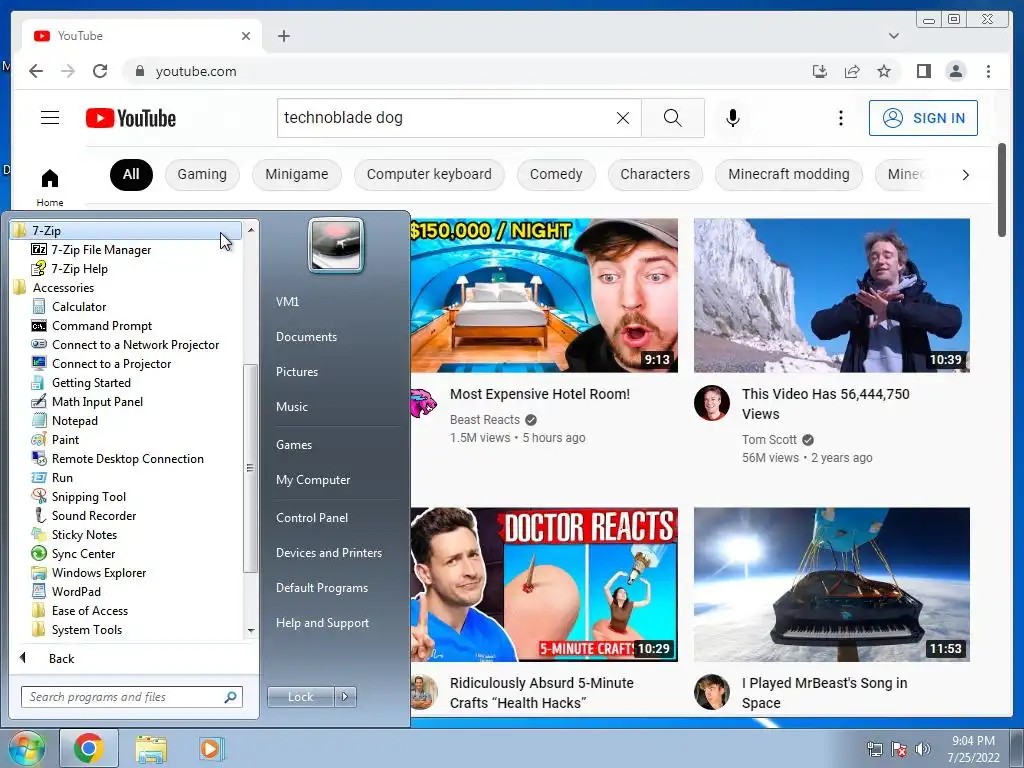Viewport: 1024px width, 768px height.
Task: Reload the page in Chrome
Action: point(100,71)
